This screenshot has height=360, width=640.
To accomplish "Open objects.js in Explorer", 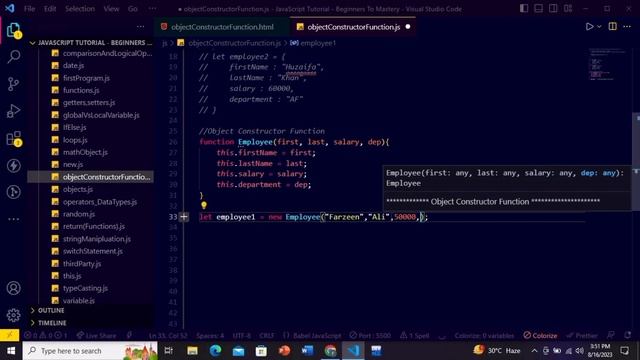I will 78,189.
